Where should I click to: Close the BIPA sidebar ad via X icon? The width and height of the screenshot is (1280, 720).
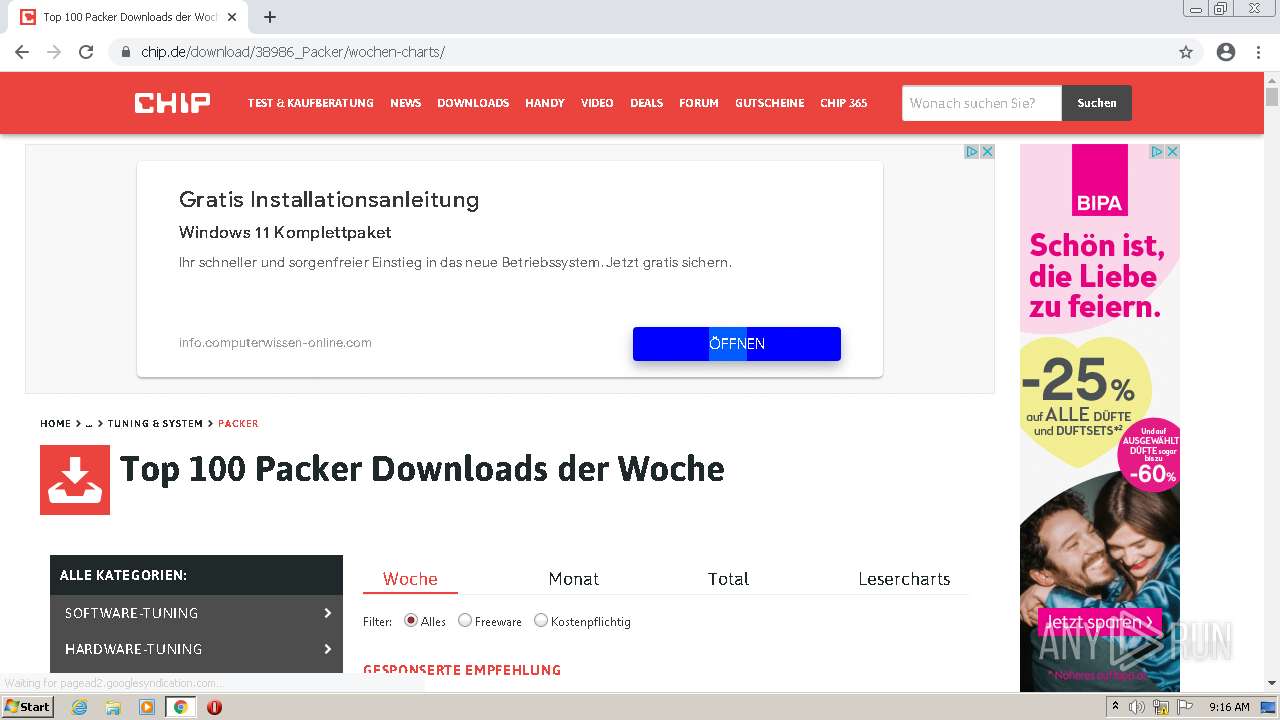(x=1172, y=152)
